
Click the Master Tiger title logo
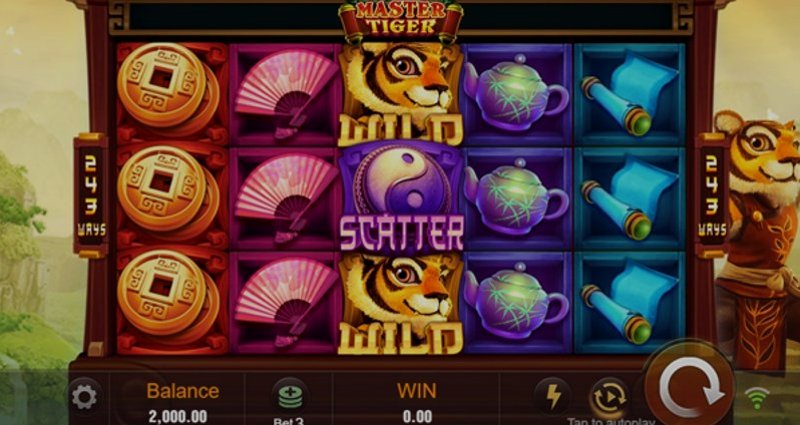click(x=401, y=20)
